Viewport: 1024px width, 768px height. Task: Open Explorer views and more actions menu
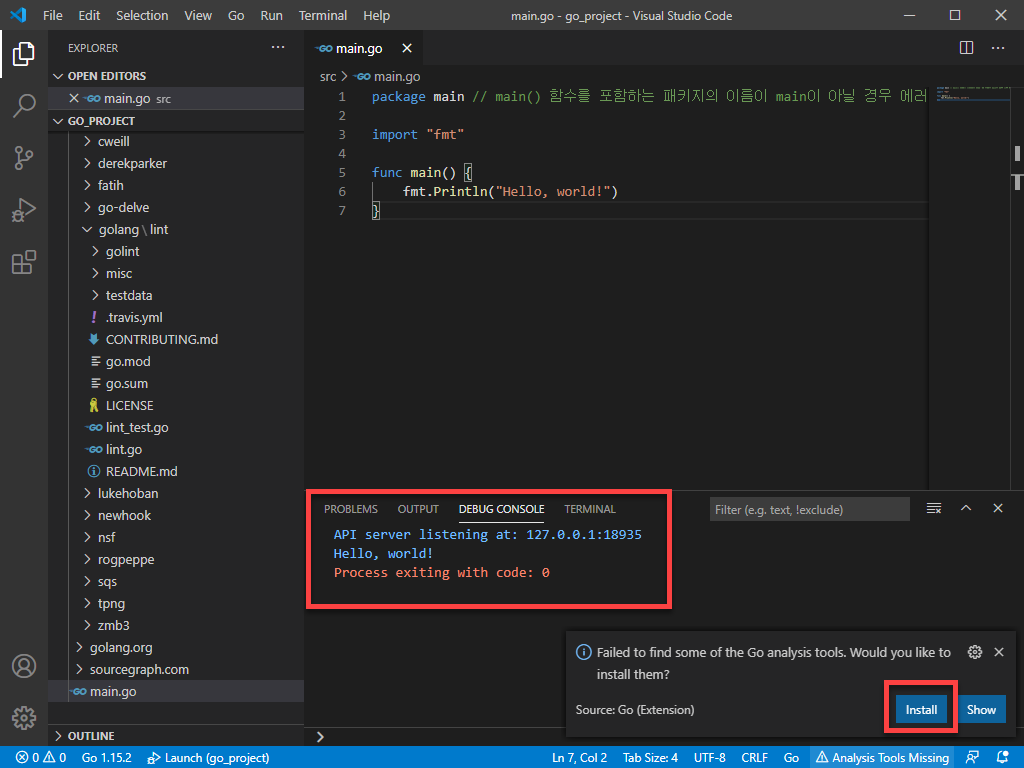(x=278, y=47)
